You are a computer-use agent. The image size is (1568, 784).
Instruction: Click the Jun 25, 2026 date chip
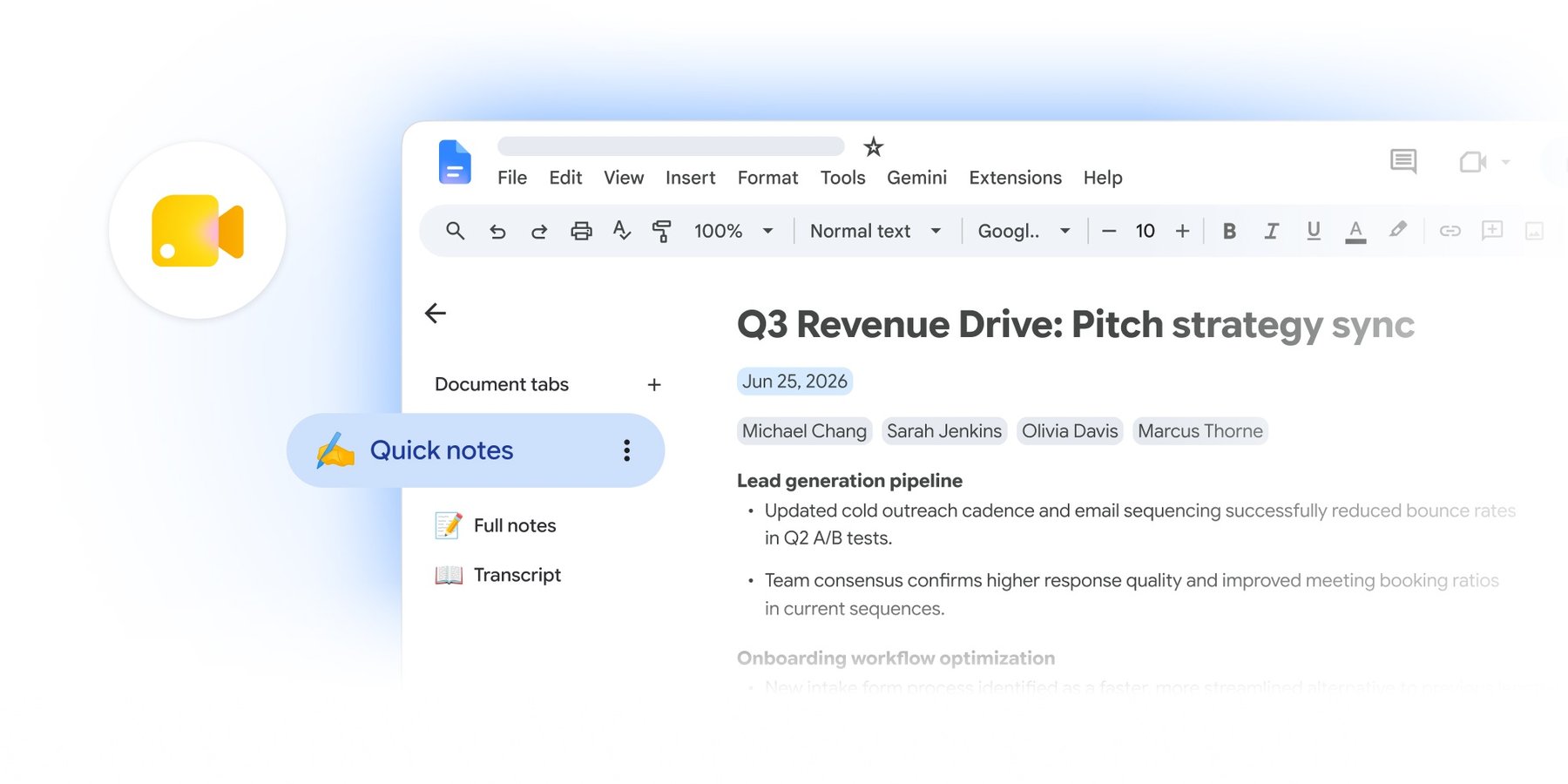point(794,382)
